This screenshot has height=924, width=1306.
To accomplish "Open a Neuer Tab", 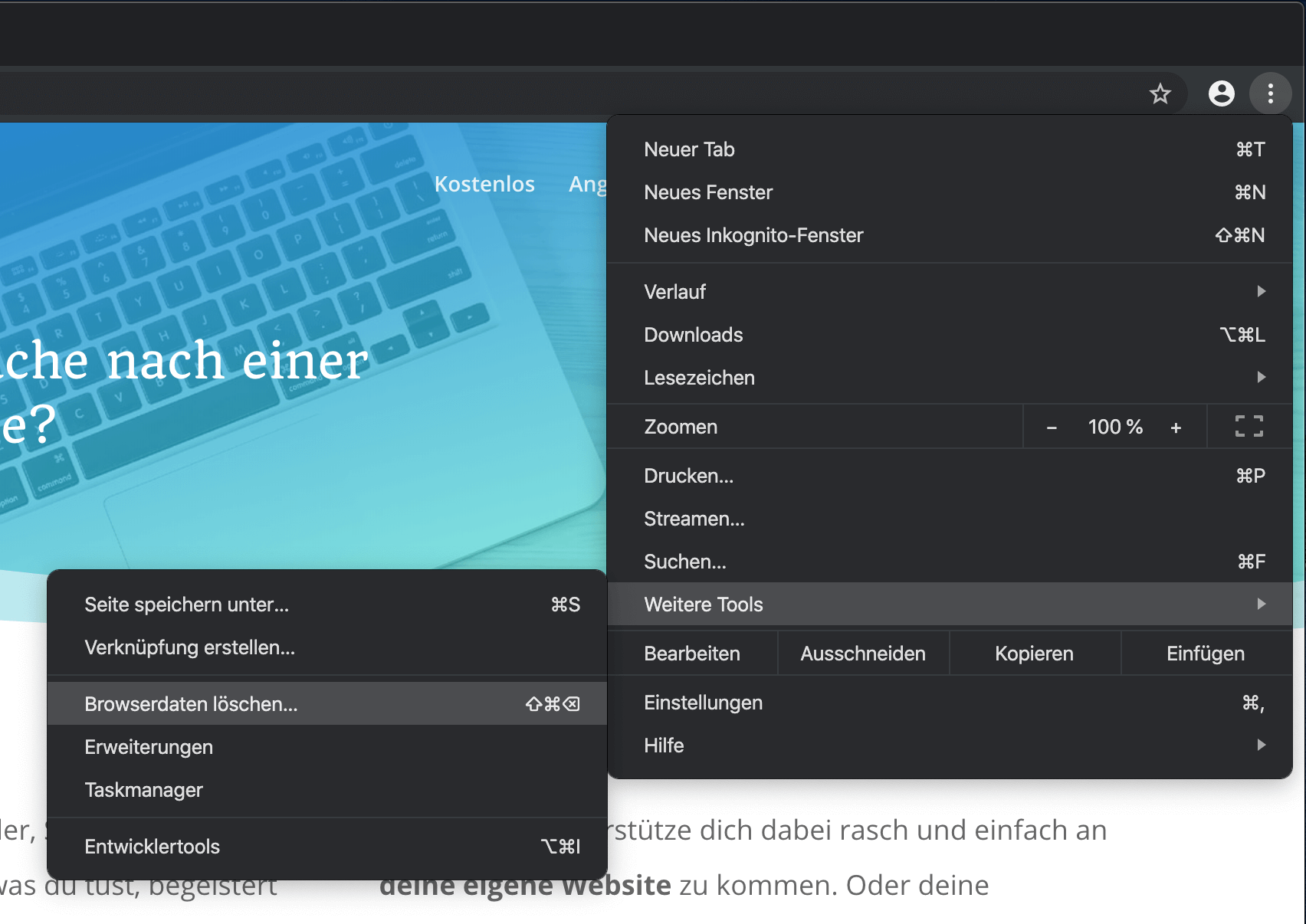I will [x=950, y=149].
